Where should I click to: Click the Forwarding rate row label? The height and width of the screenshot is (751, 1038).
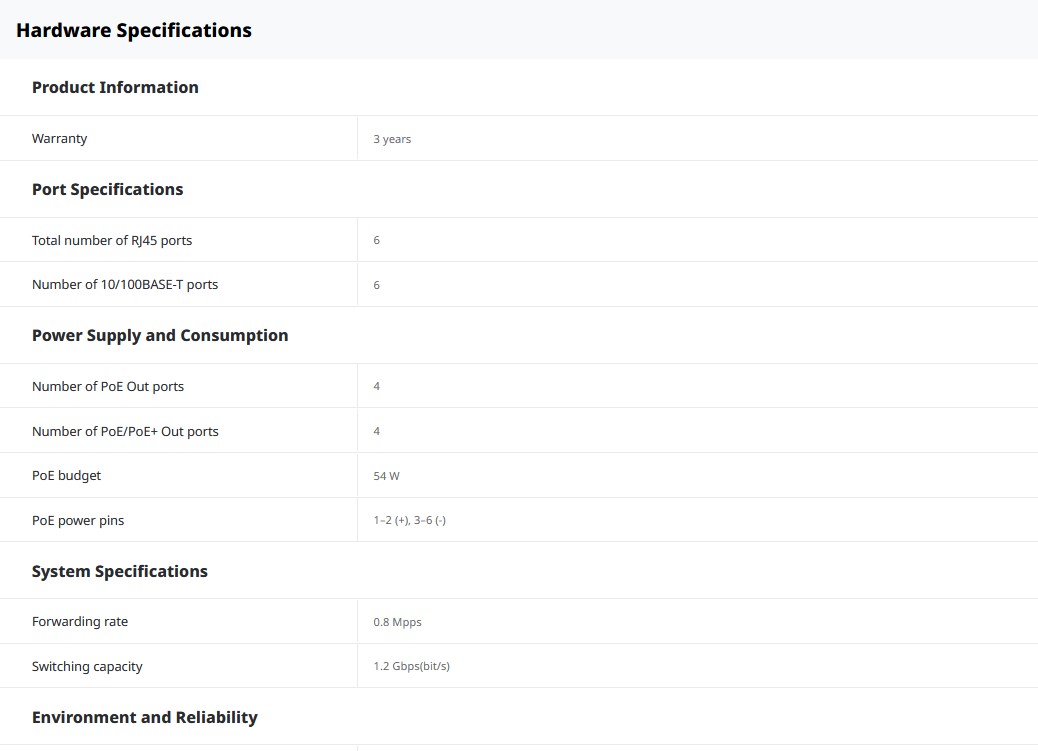80,622
